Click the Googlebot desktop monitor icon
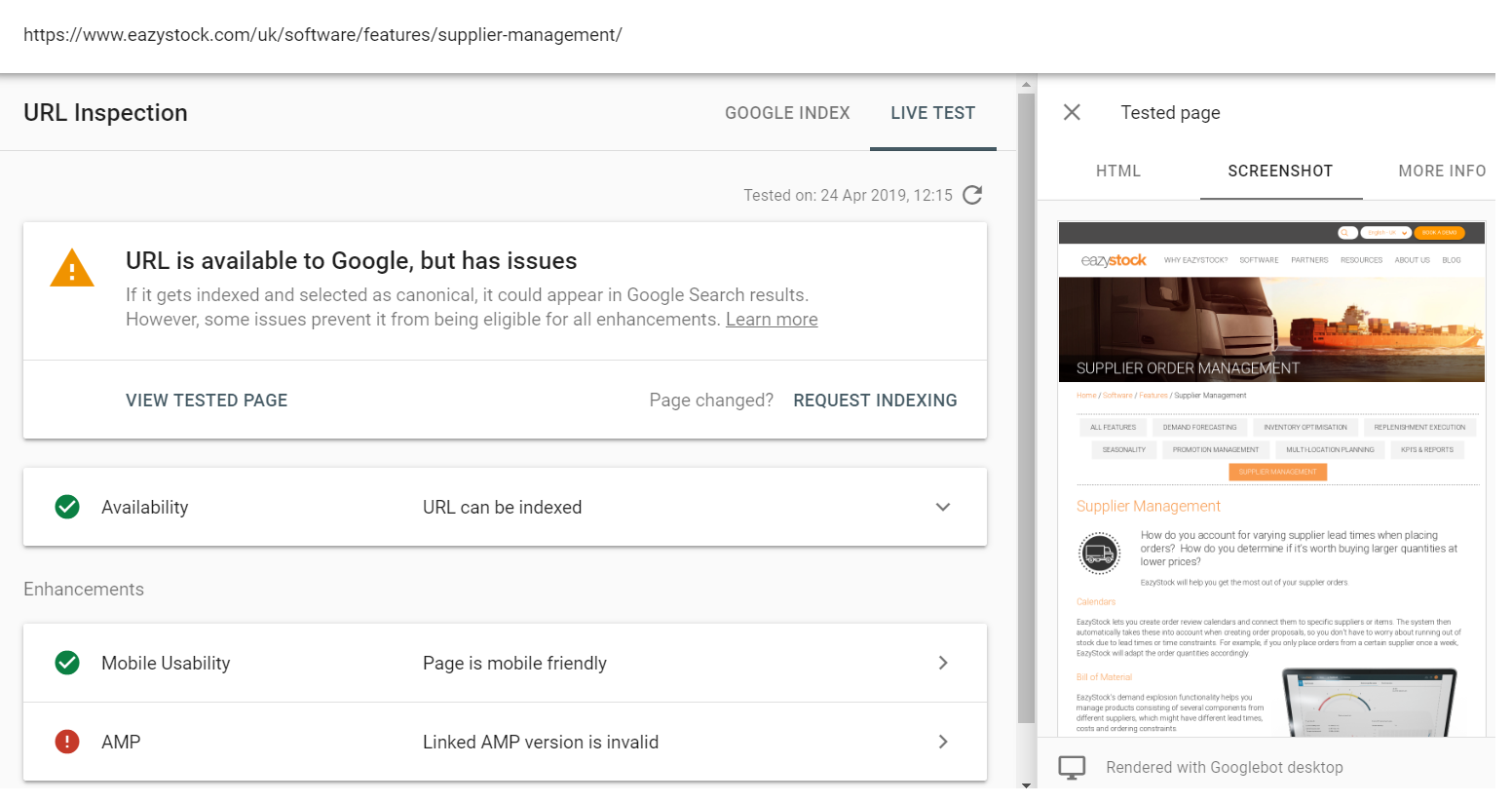Image resolution: width=1512 pixels, height=803 pixels. click(1072, 768)
